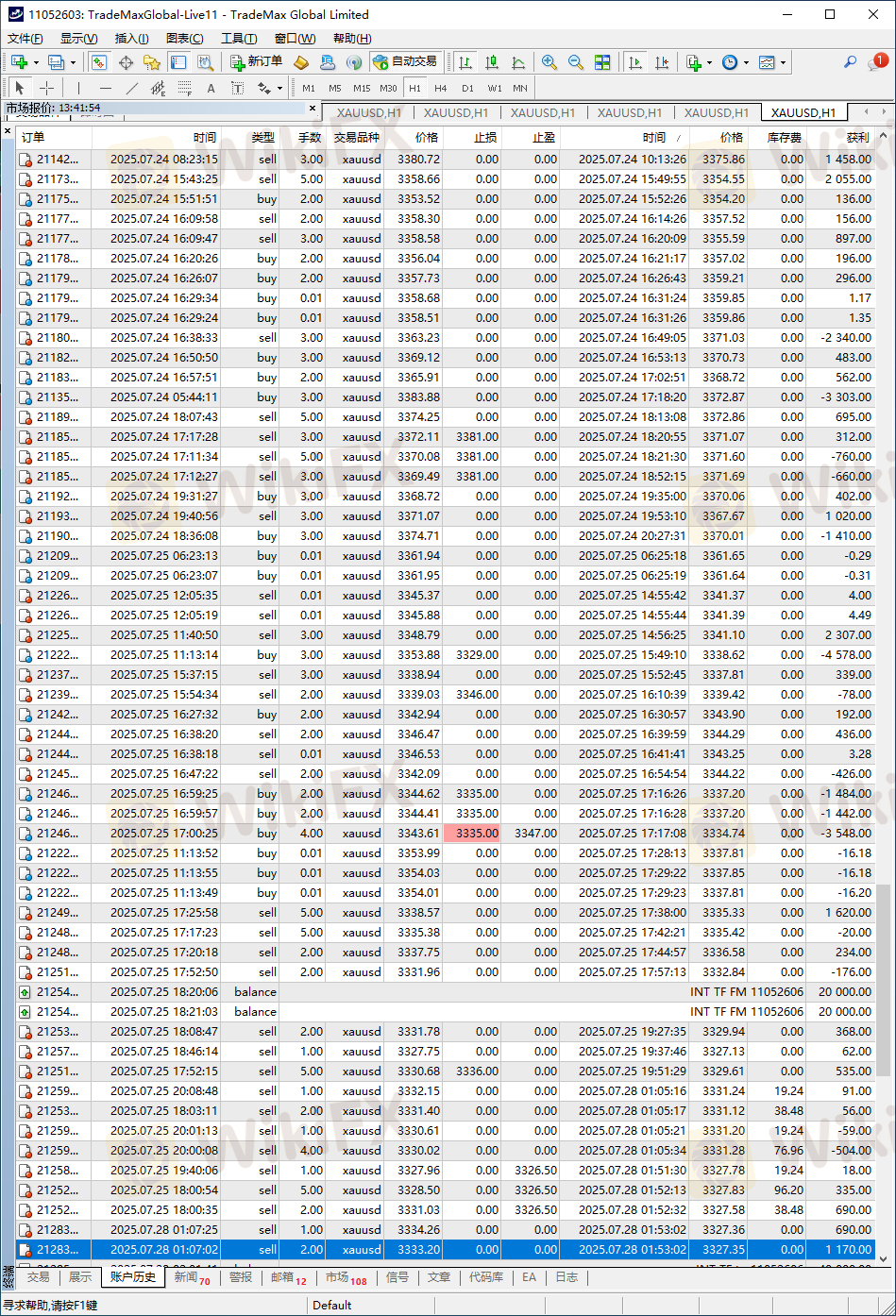The height and width of the screenshot is (1316, 896).
Task: Open the MetaEditor yellow book icon
Action: (x=301, y=62)
